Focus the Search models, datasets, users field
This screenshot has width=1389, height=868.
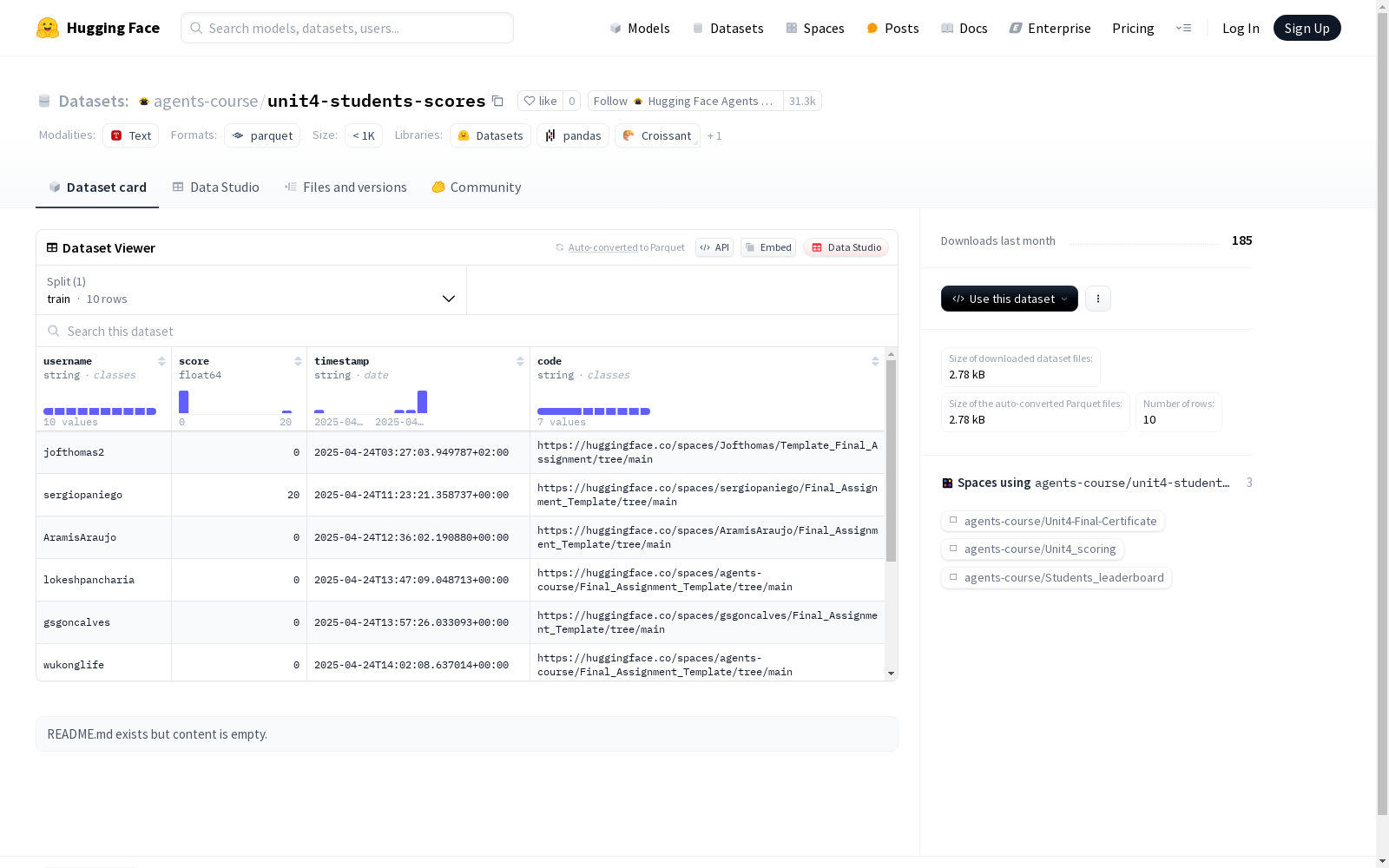(x=347, y=28)
